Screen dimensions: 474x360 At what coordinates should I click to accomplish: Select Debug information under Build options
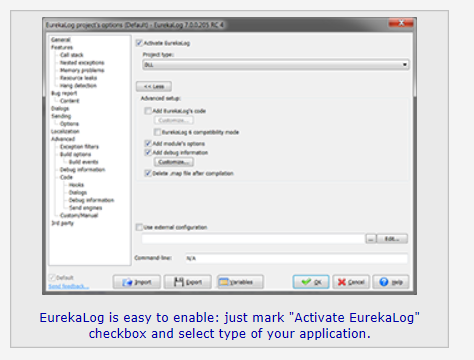coord(82,170)
